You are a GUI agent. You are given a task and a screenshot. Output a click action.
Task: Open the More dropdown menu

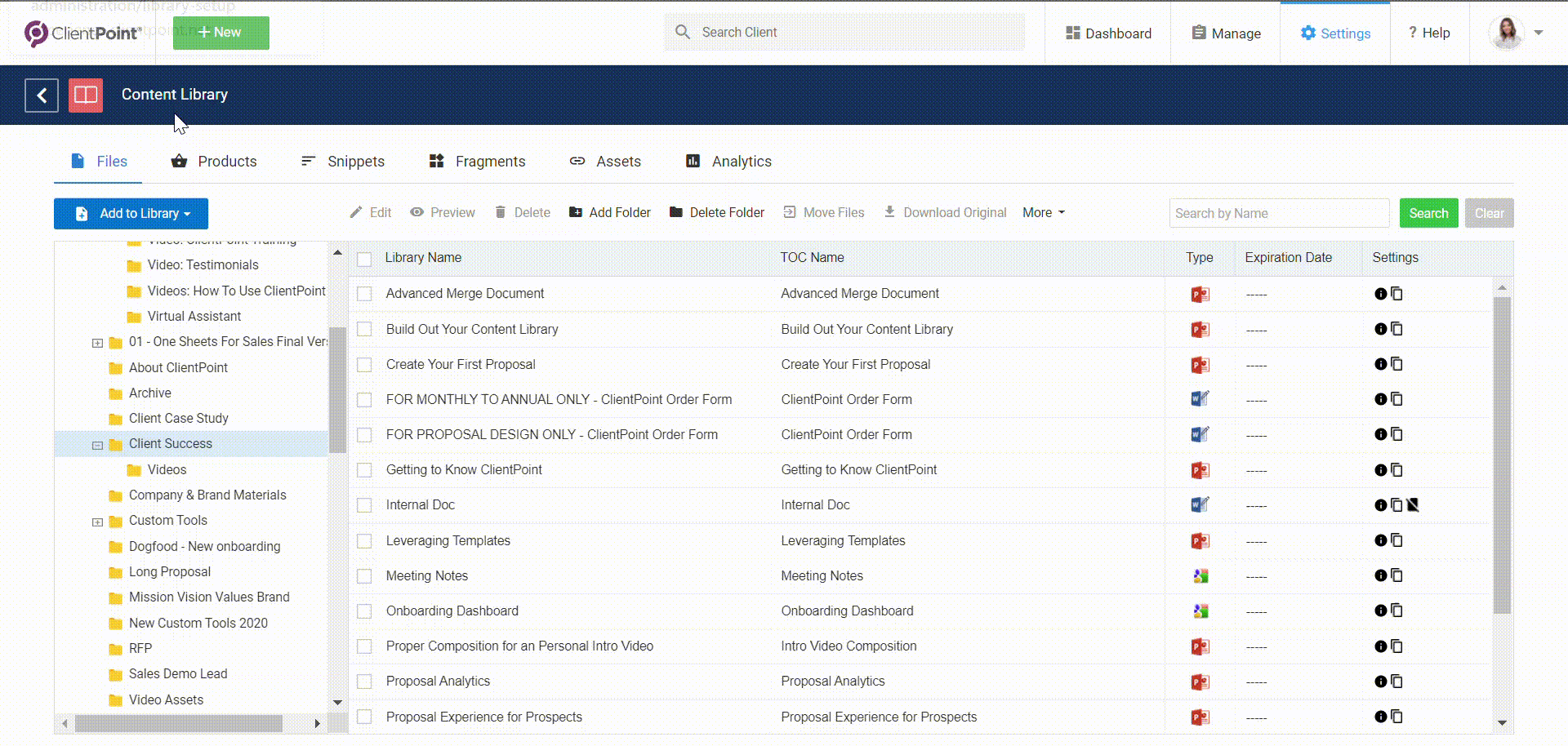point(1044,212)
